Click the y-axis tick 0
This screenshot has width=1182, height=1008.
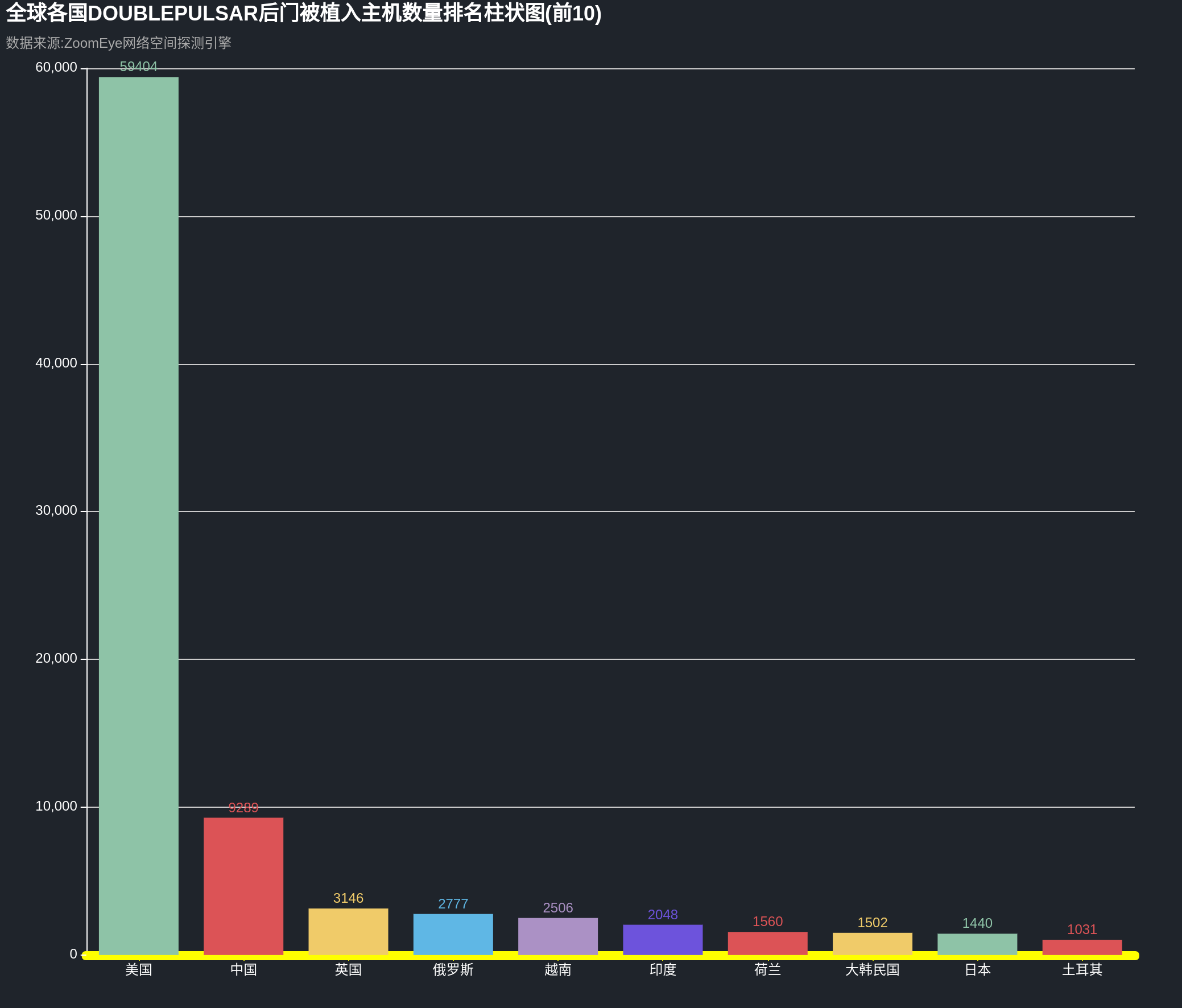click(73, 954)
